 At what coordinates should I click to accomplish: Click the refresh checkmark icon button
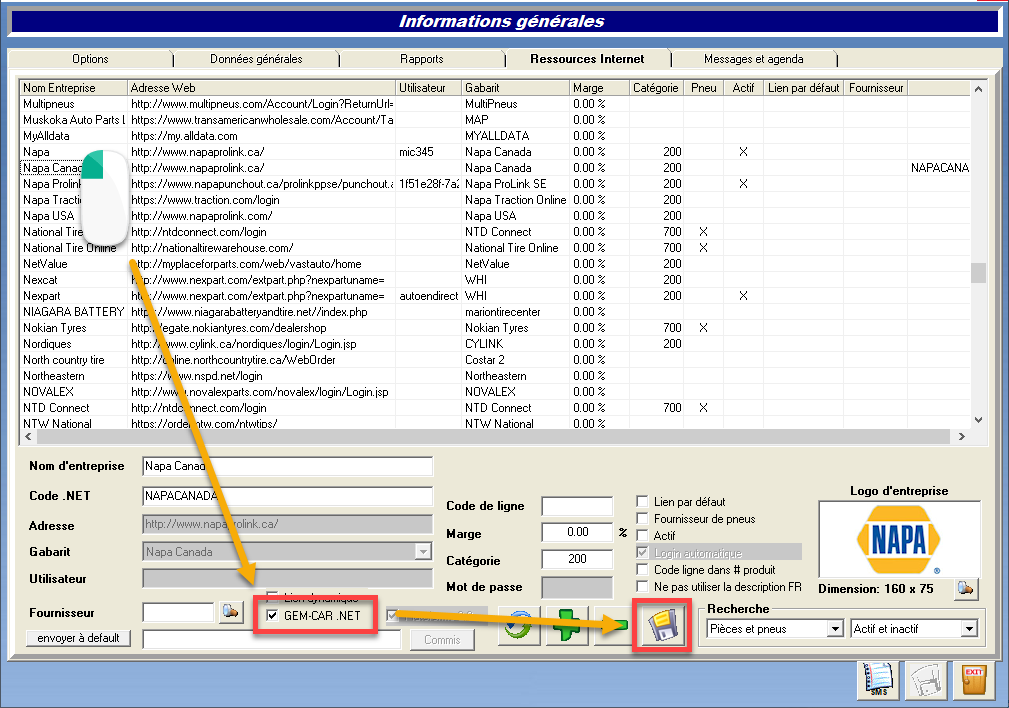[x=519, y=626]
